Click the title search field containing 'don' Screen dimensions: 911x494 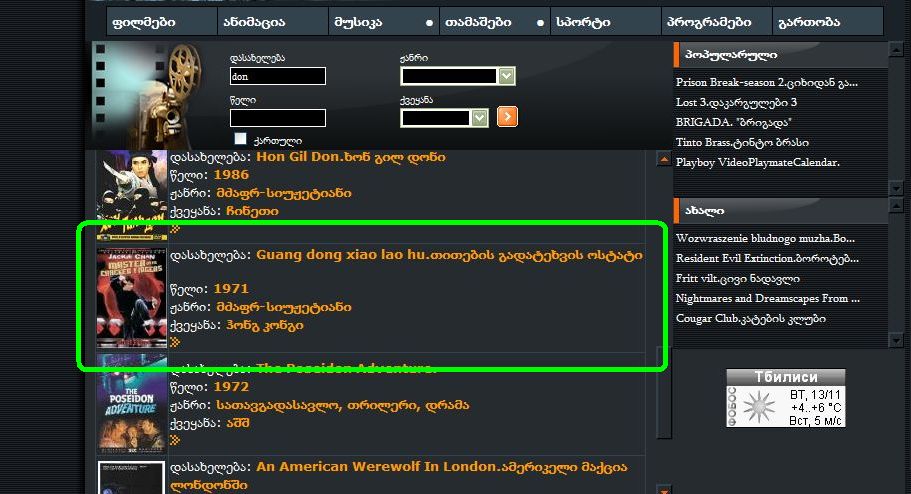[x=278, y=76]
